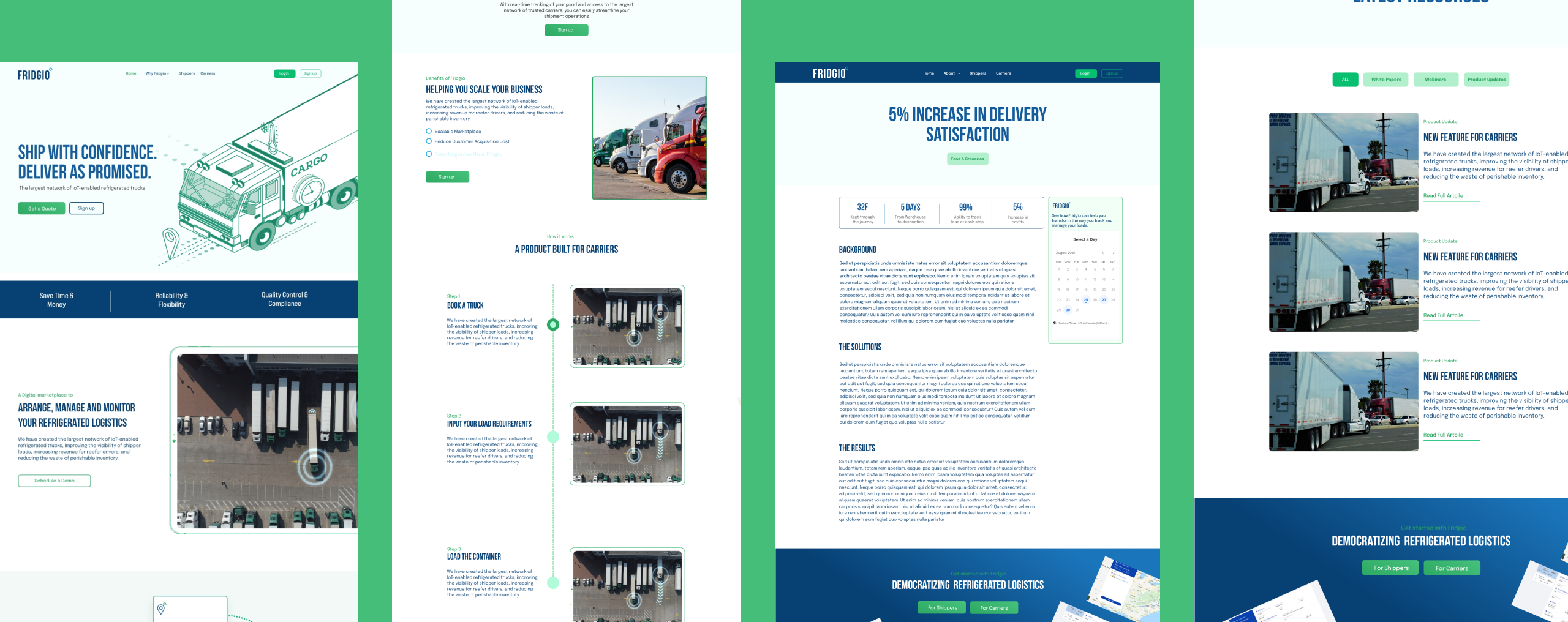Select the Scalable Marketplace radio option

pyautogui.click(x=429, y=131)
